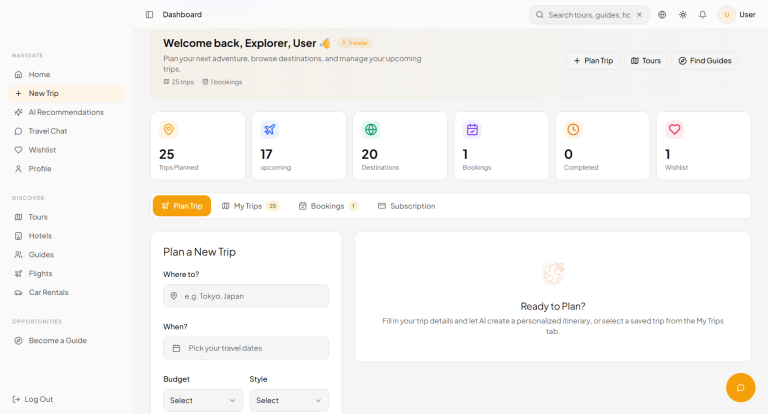768x414 pixels.
Task: Open the language globe icon
Action: pos(662,15)
